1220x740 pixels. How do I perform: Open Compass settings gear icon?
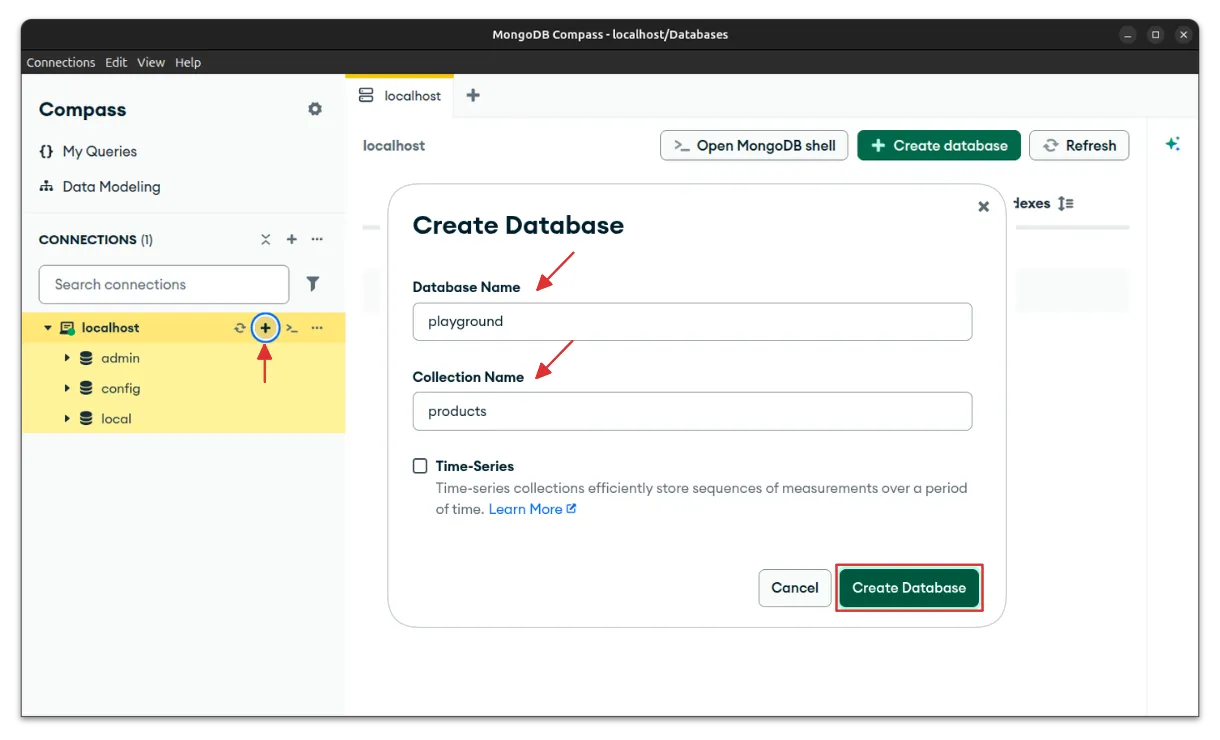315,109
